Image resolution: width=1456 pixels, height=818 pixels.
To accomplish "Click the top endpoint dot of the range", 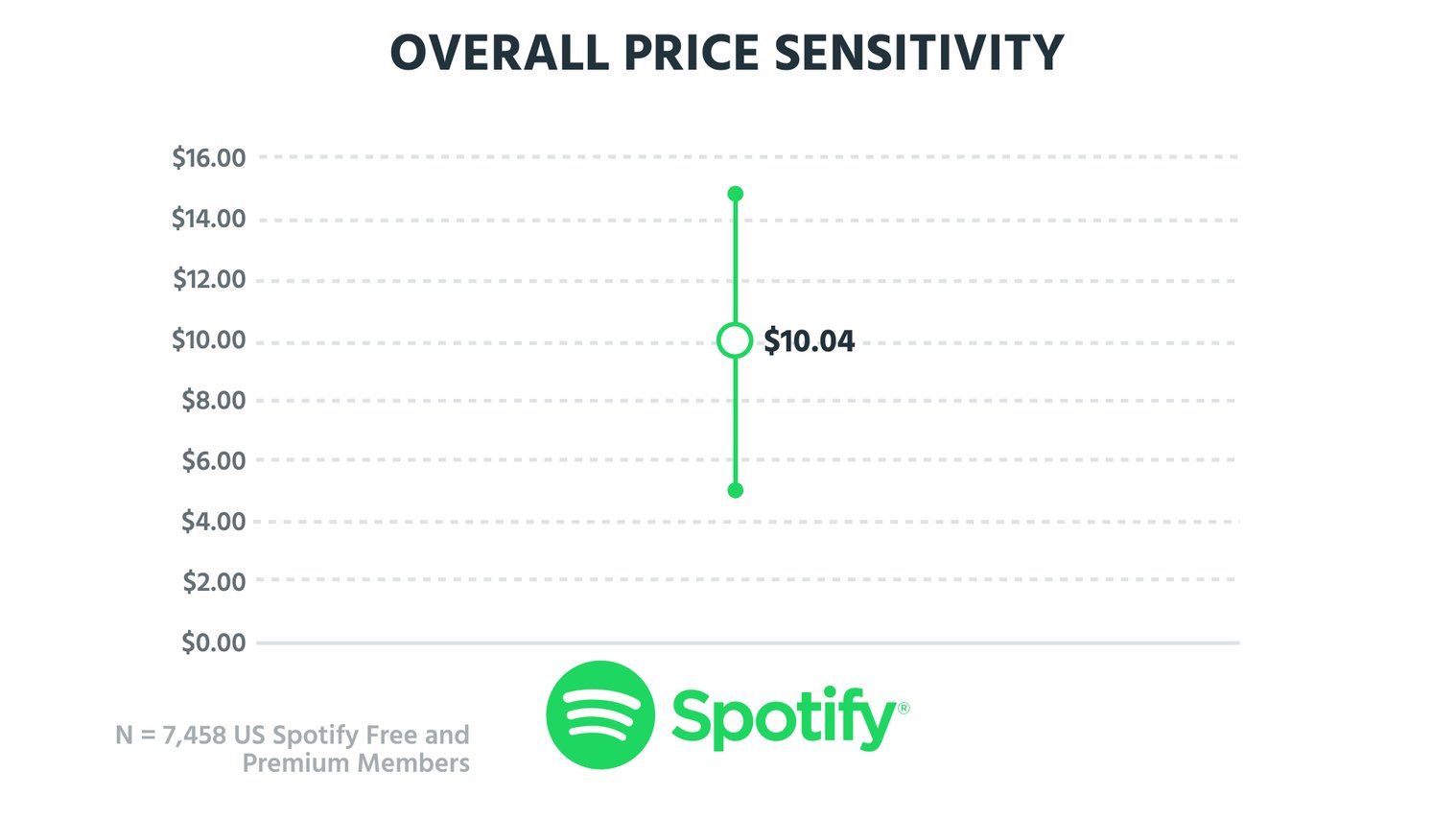I will point(736,194).
